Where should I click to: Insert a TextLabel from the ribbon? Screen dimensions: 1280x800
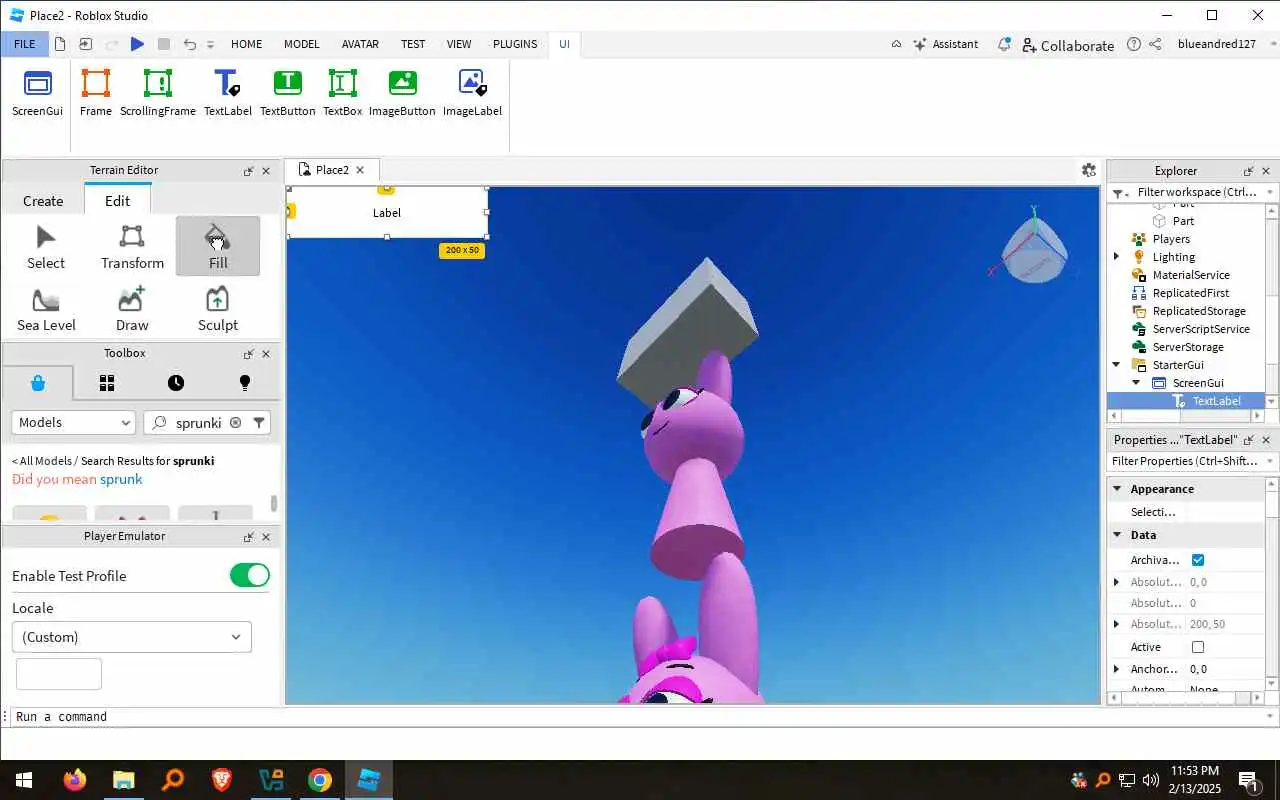pyautogui.click(x=228, y=94)
